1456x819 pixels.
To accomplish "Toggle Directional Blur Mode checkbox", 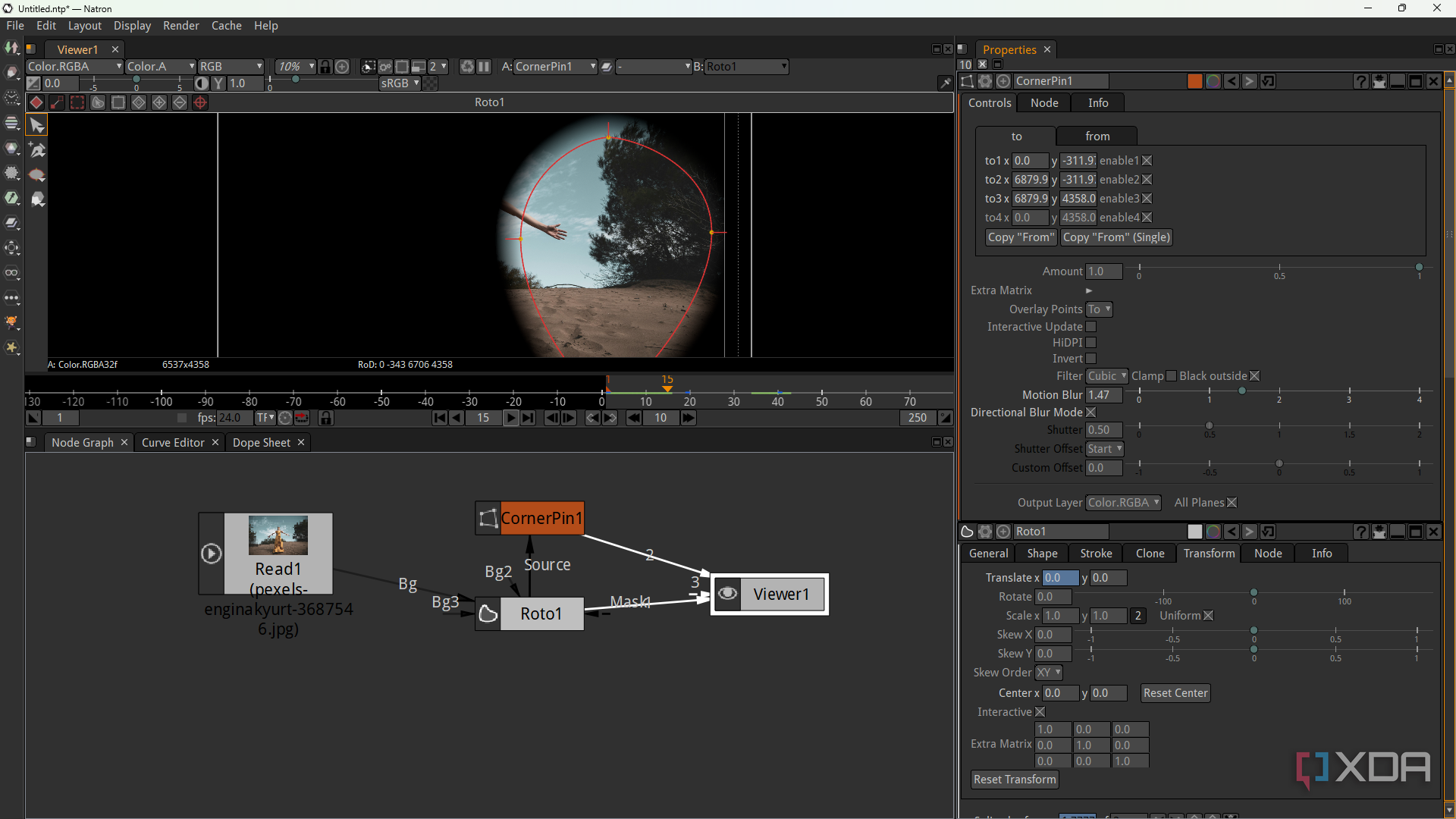I will coord(1091,413).
